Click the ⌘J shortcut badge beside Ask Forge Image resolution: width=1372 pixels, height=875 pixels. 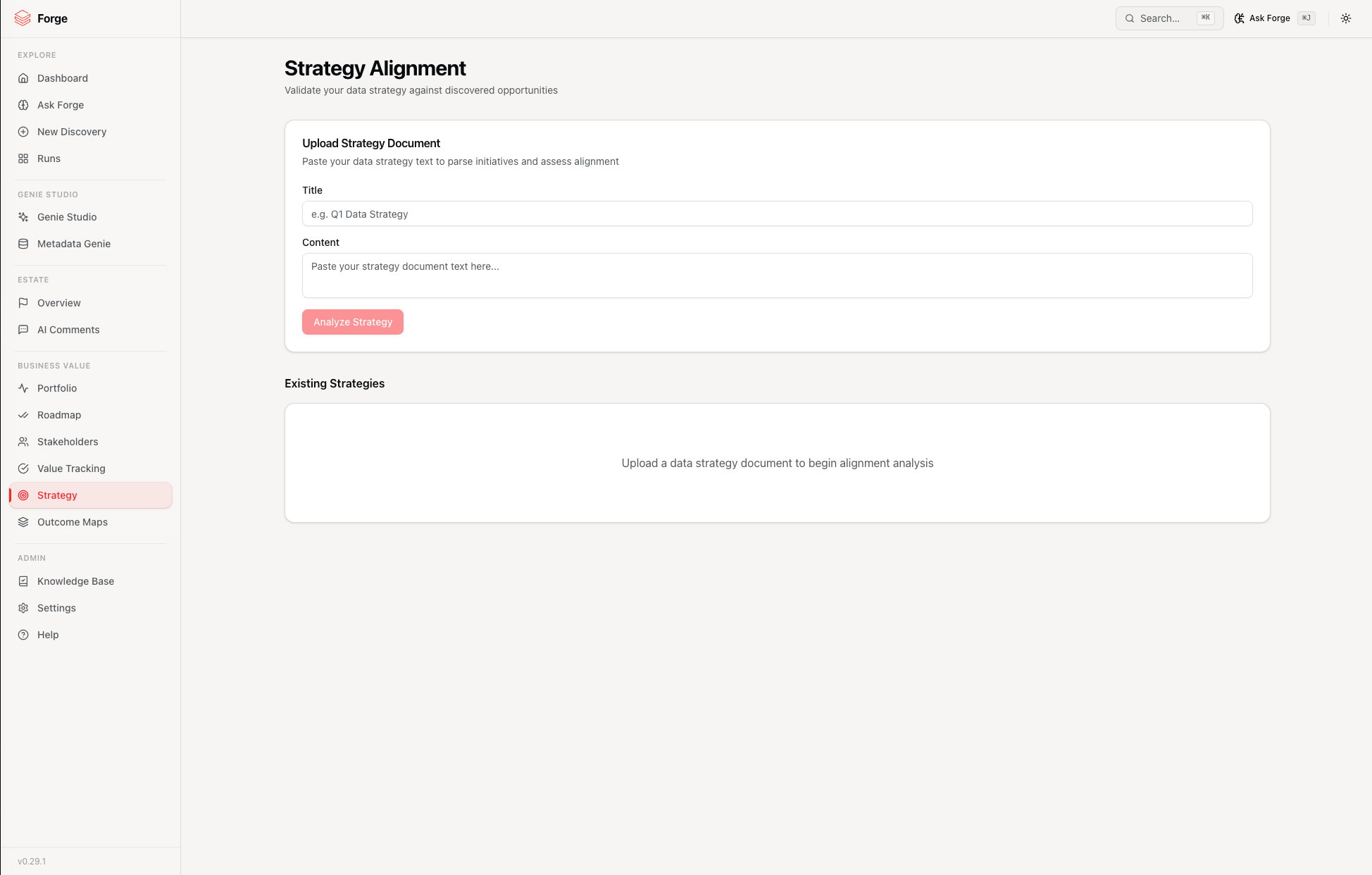[x=1306, y=18]
